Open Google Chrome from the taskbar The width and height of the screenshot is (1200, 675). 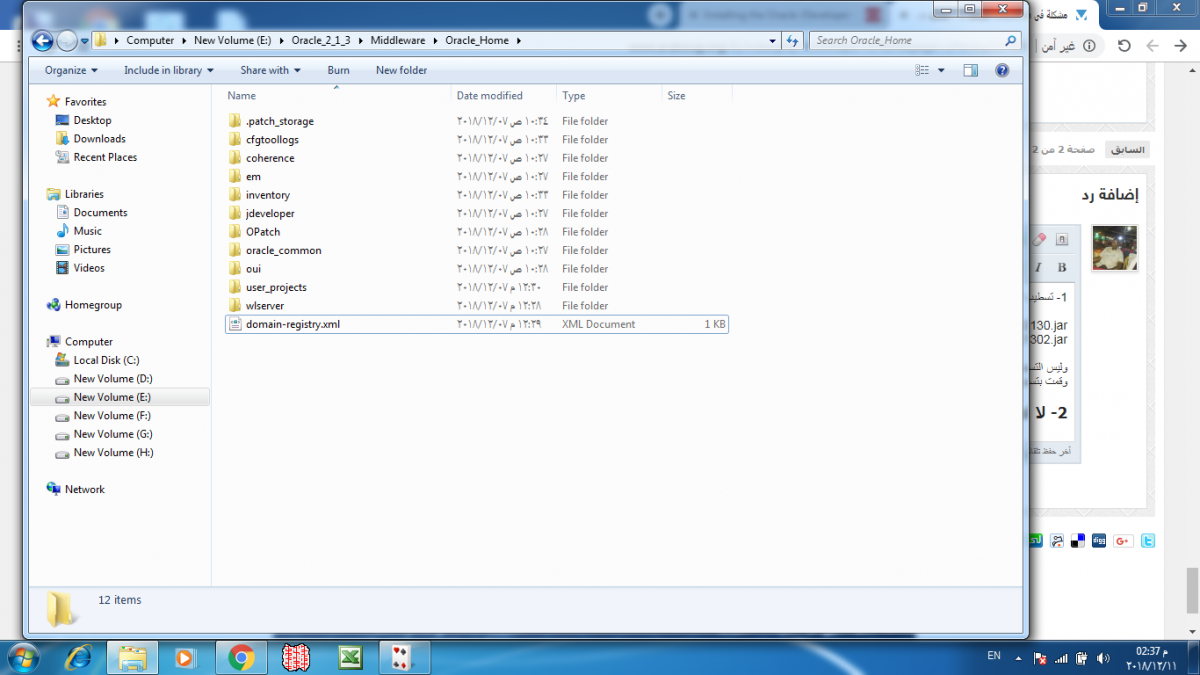click(x=241, y=657)
